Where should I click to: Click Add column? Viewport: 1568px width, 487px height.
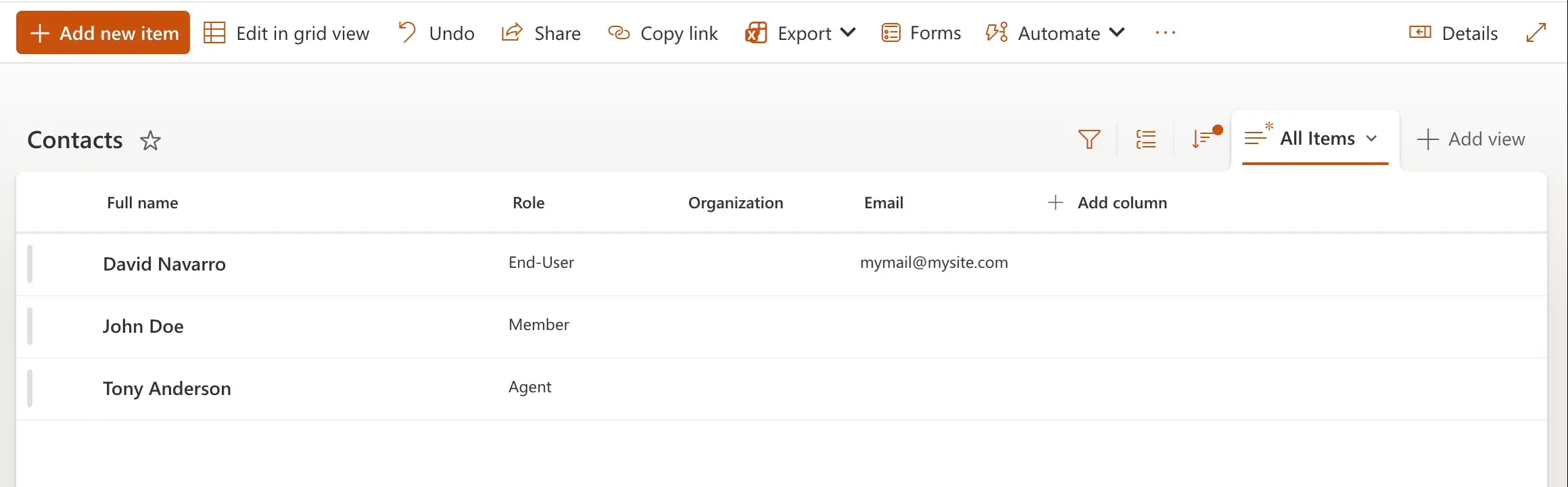(1107, 203)
